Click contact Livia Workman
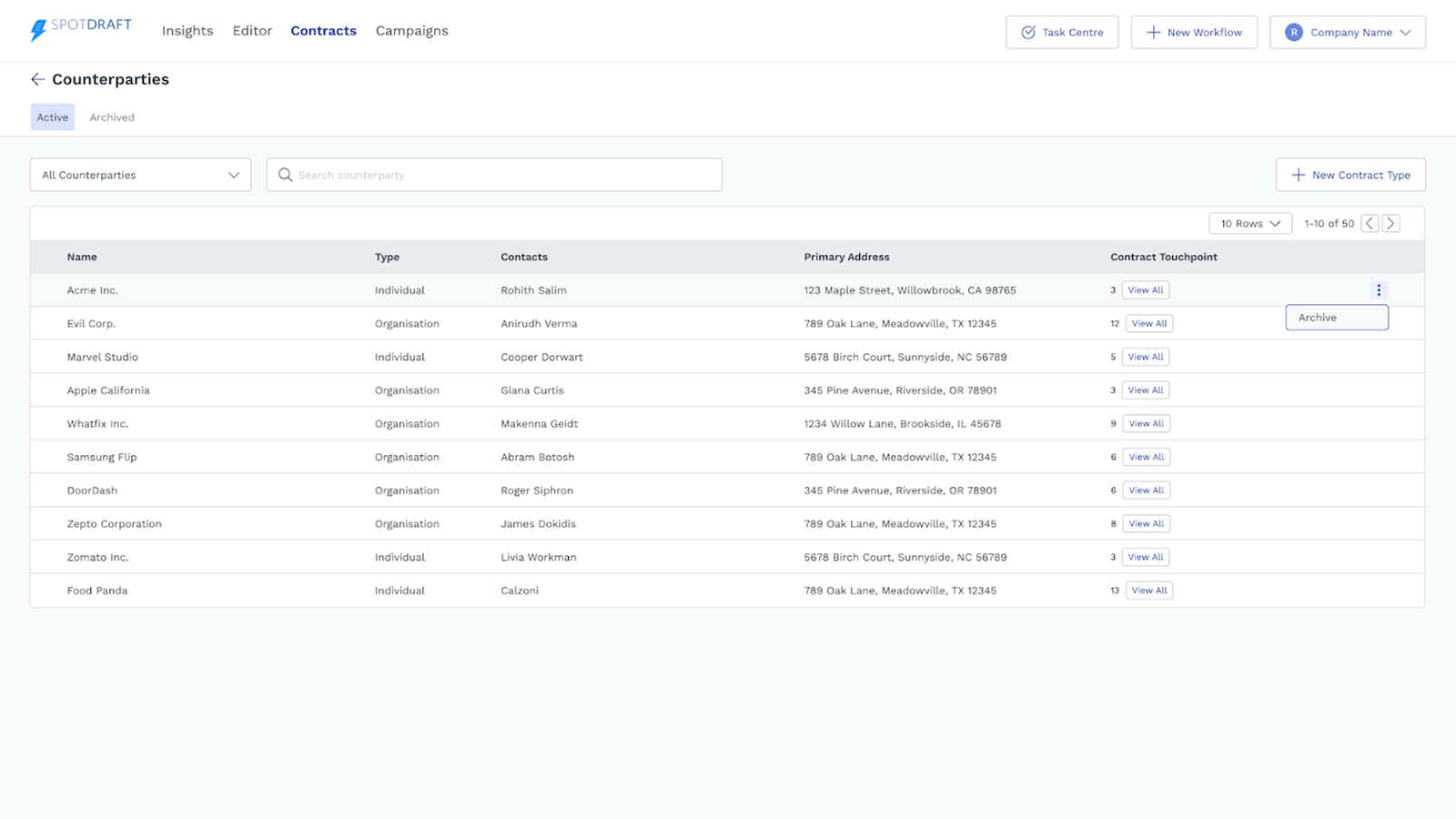 click(539, 557)
